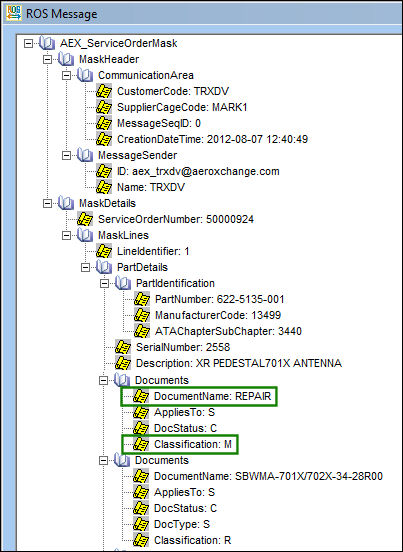Select ServiceOrderNumber: 50000924 entry
The image size is (403, 552).
click(176, 220)
